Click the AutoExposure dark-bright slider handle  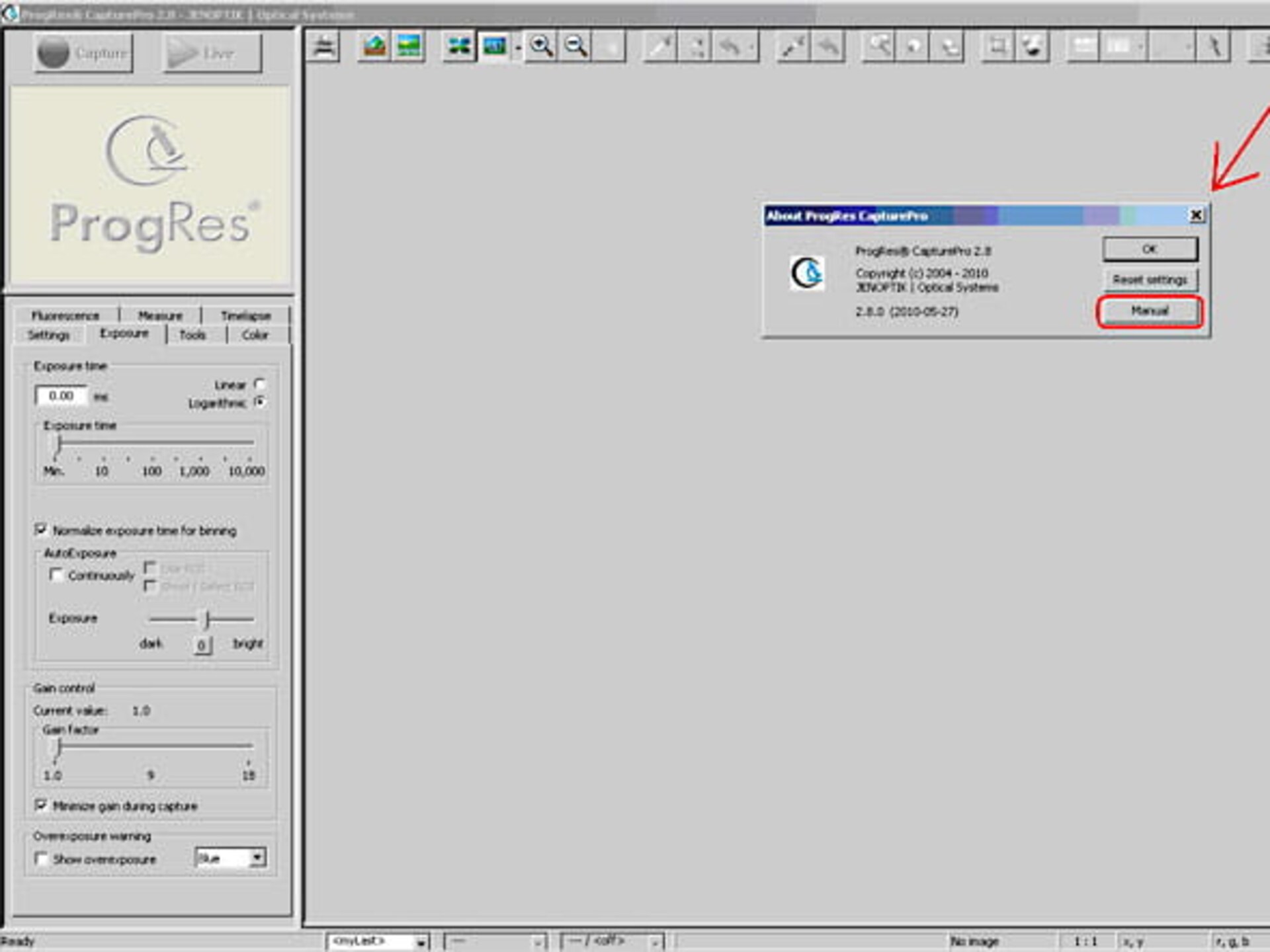click(x=207, y=619)
